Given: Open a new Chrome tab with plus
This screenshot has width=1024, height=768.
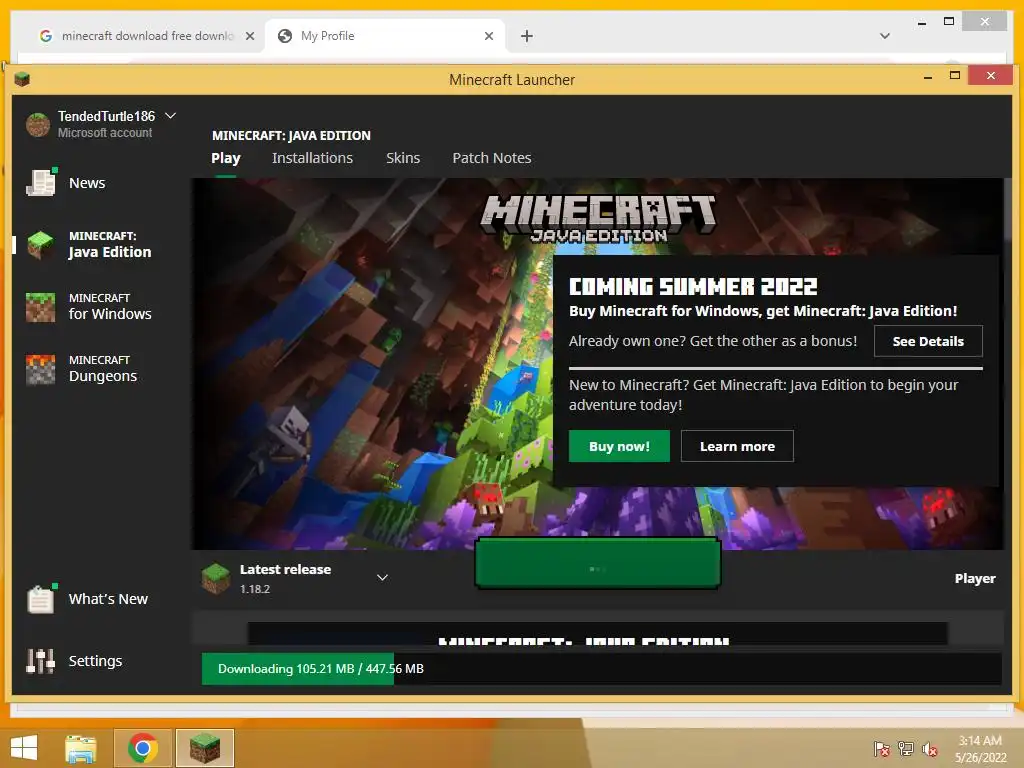Looking at the screenshot, I should 527,36.
